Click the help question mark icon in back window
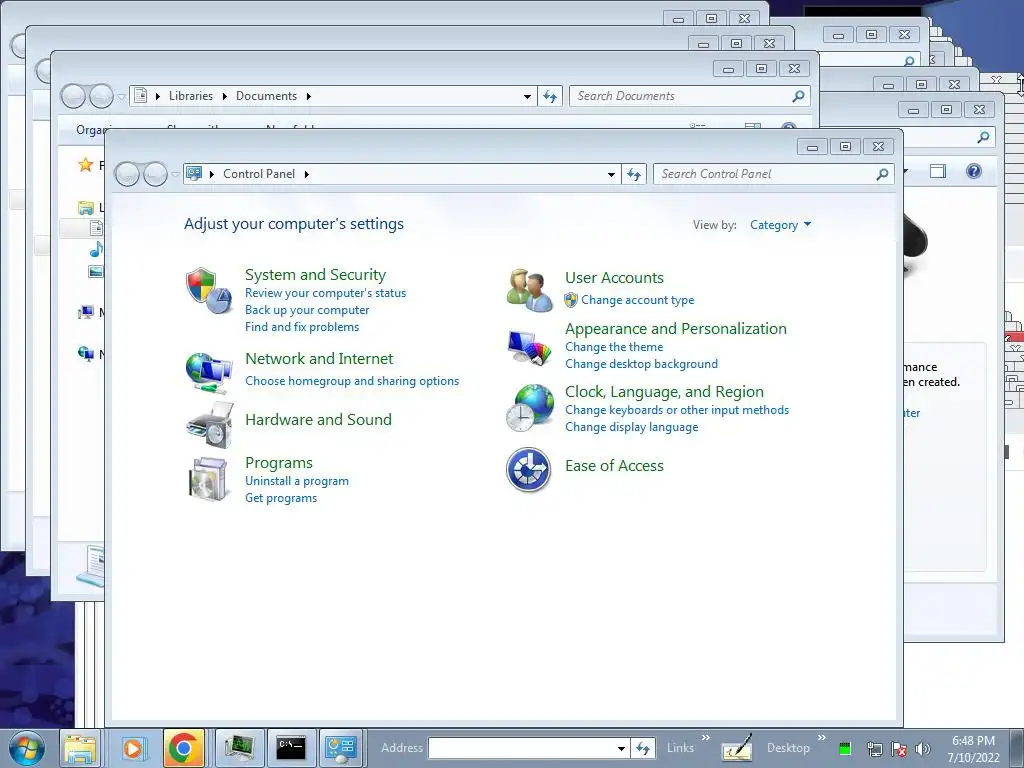The image size is (1024, 768). pyautogui.click(x=974, y=171)
